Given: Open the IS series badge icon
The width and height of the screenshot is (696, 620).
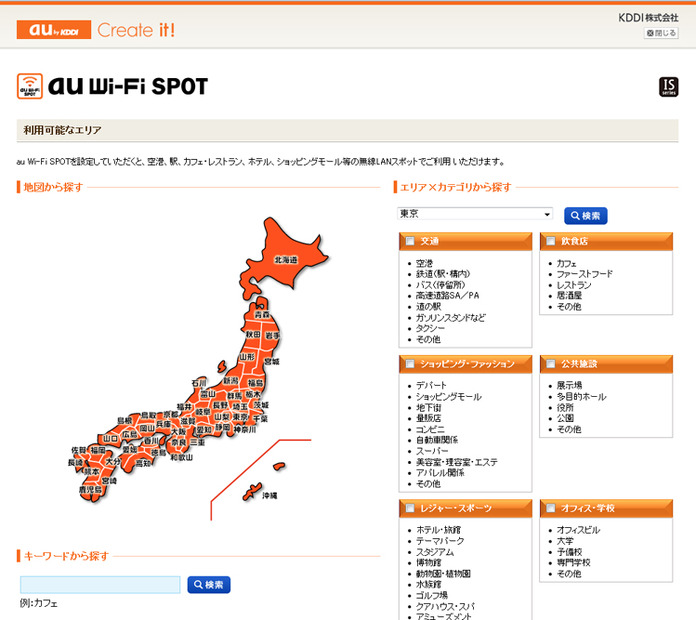Looking at the screenshot, I should (x=668, y=87).
